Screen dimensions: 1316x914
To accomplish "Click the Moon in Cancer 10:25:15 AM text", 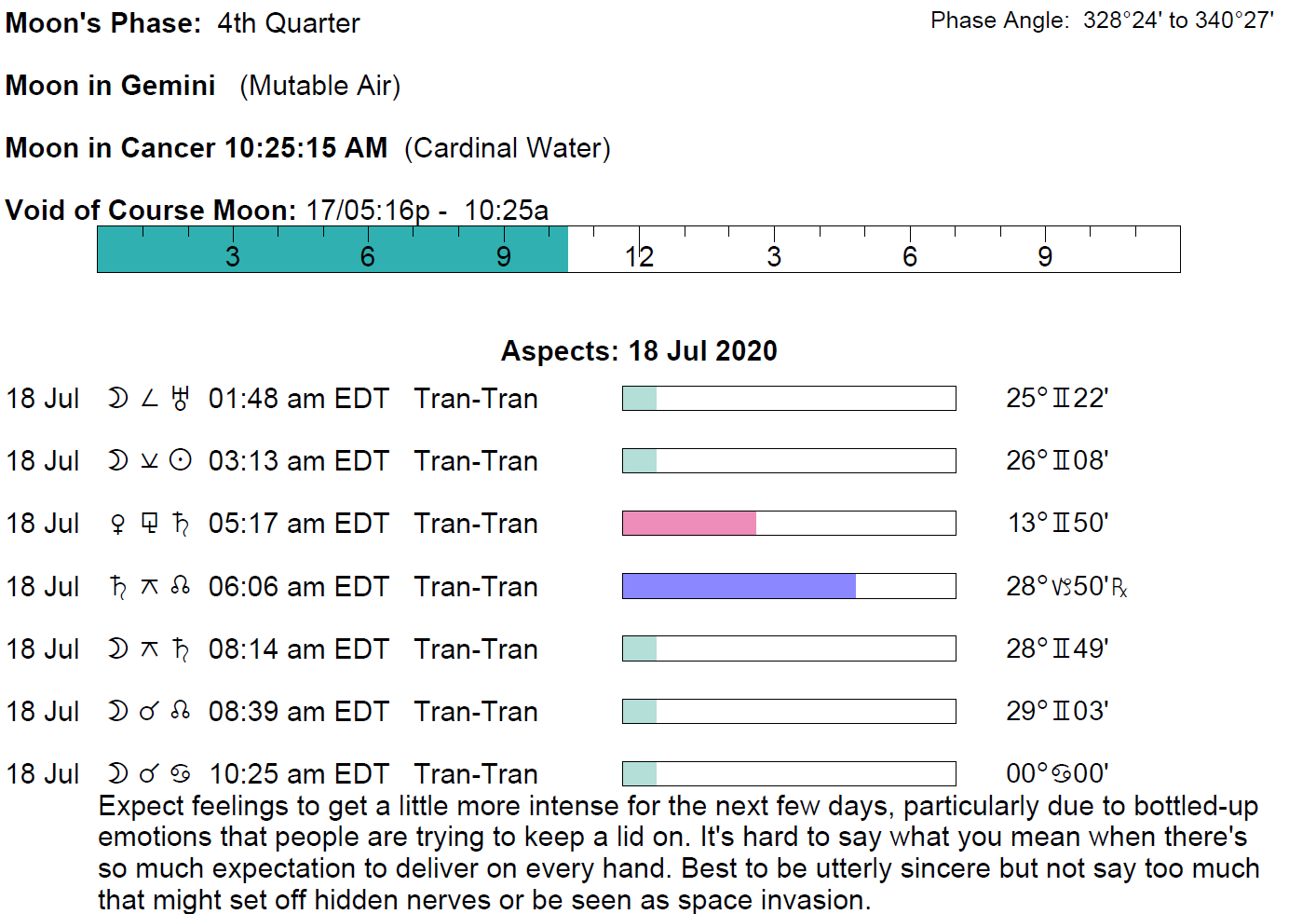I will pyautogui.click(x=197, y=148).
